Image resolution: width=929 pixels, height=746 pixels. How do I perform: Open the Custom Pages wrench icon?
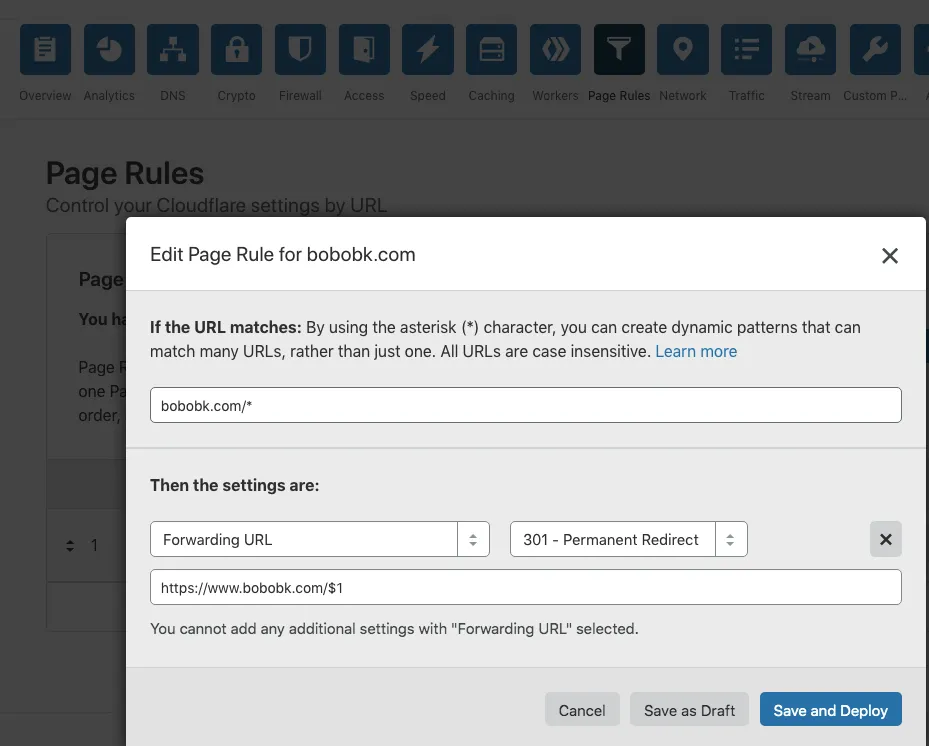(x=875, y=49)
